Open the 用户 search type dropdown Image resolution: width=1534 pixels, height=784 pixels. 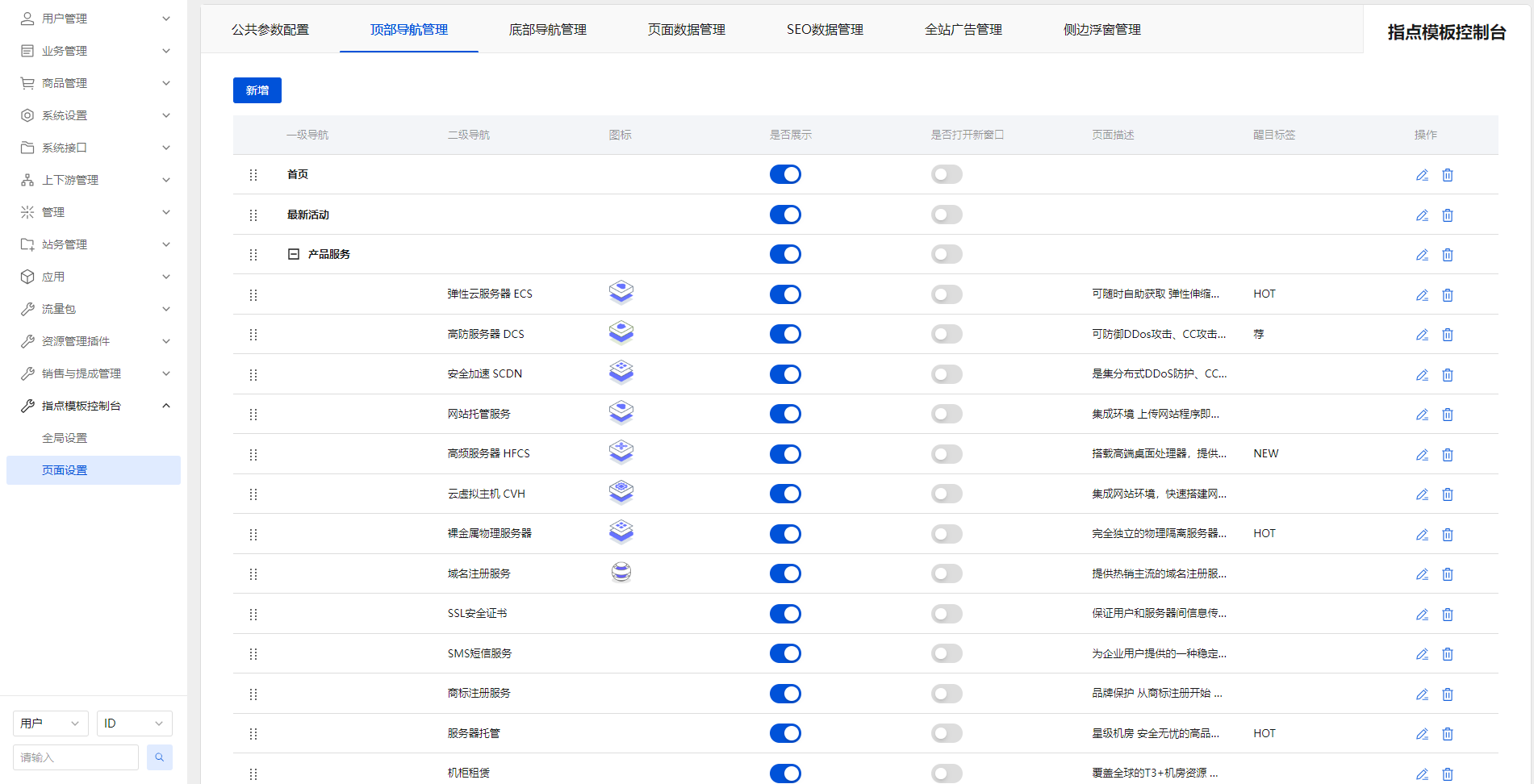tap(51, 724)
